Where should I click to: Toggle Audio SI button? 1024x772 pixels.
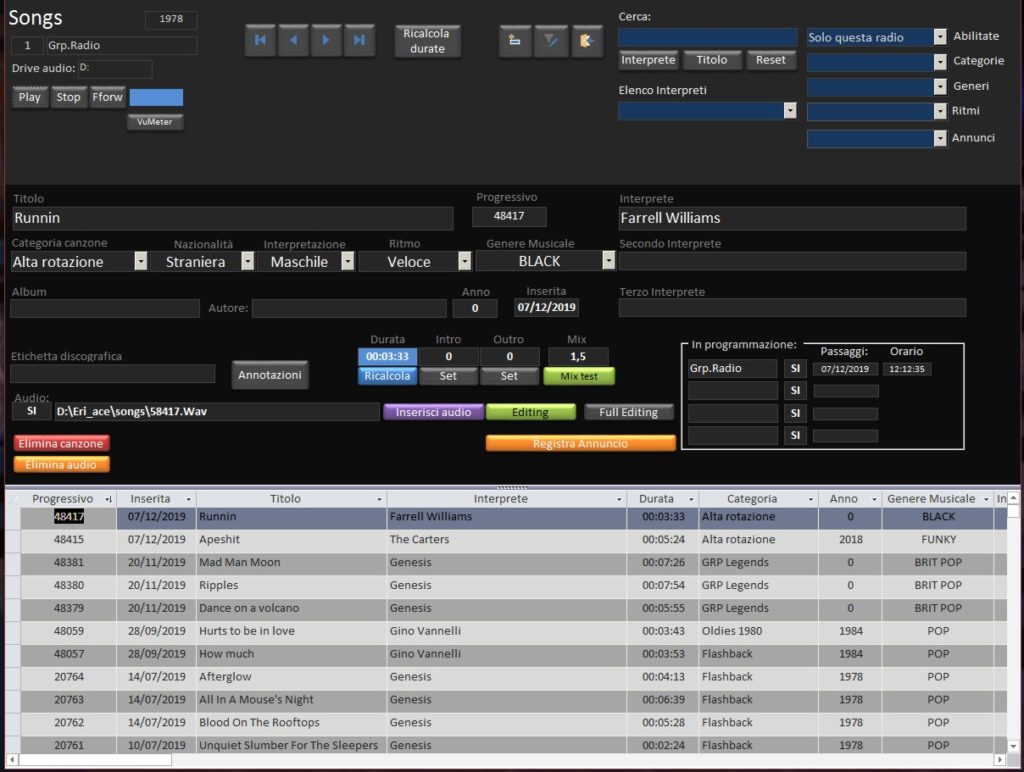click(31, 411)
